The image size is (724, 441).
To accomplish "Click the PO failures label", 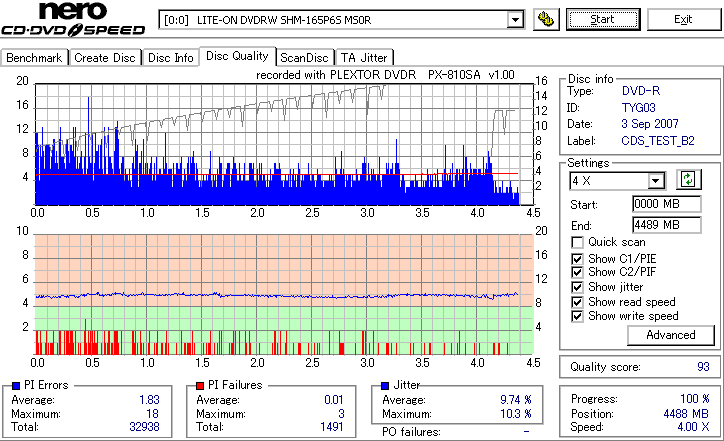I will click(x=411, y=432).
